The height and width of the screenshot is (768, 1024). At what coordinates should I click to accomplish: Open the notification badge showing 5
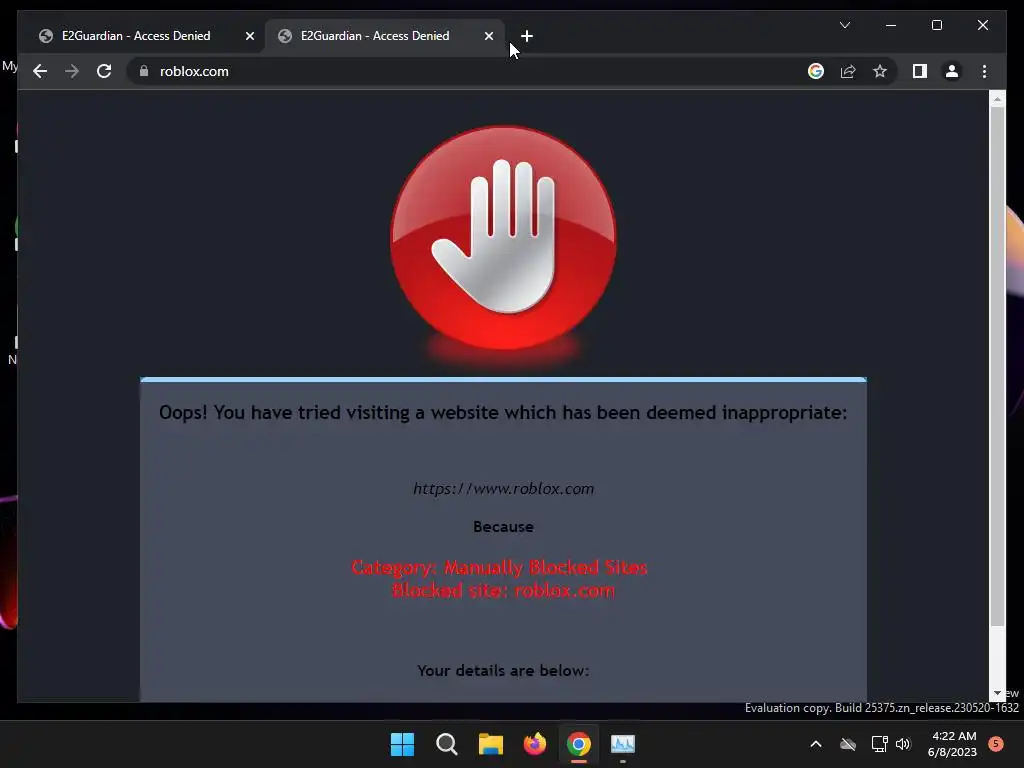tap(996, 744)
